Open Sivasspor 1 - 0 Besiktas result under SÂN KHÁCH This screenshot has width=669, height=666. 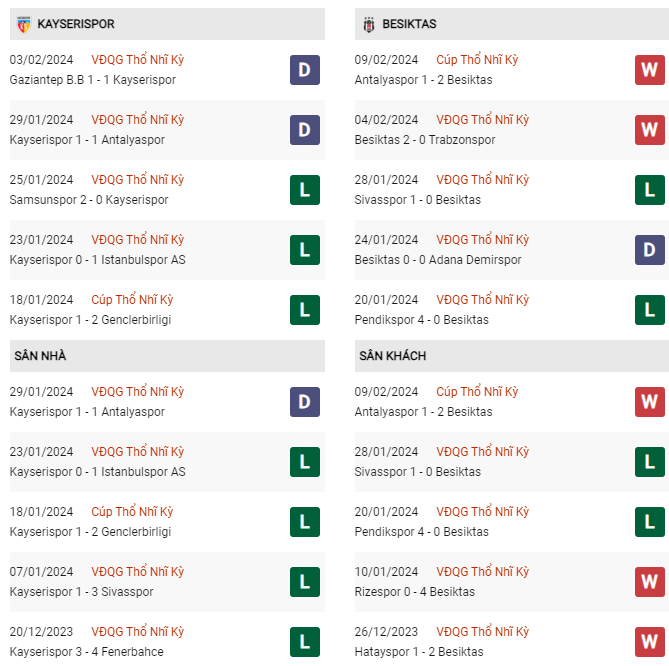418,472
